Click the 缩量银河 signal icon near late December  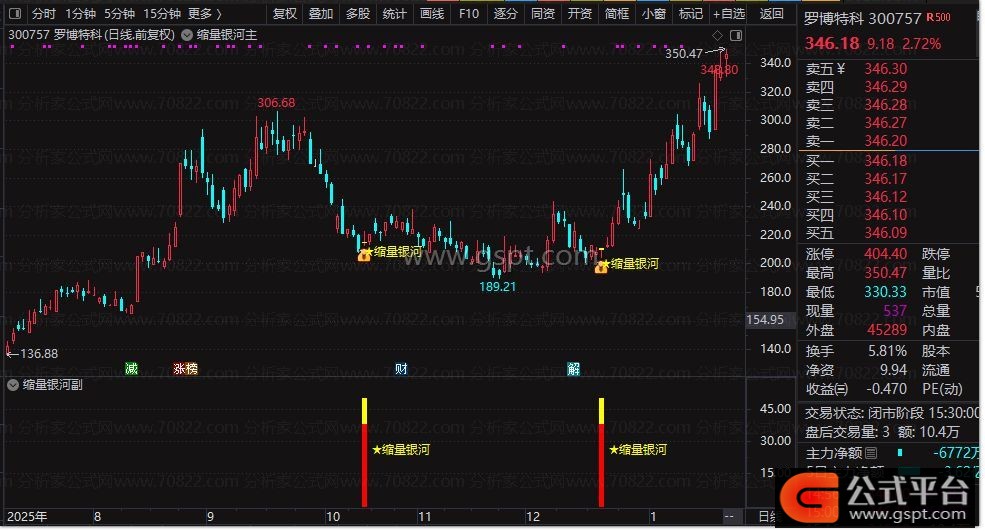pyautogui.click(x=602, y=266)
